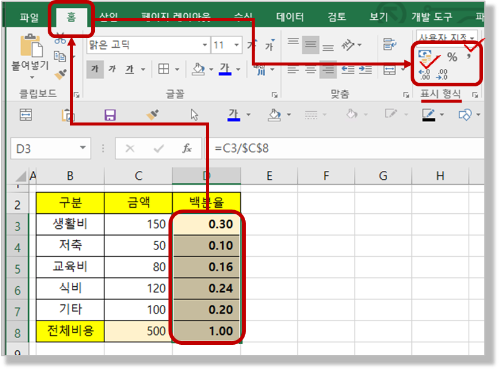Click the quick access select objects arrow
The width and height of the screenshot is (500, 370).
194,115
